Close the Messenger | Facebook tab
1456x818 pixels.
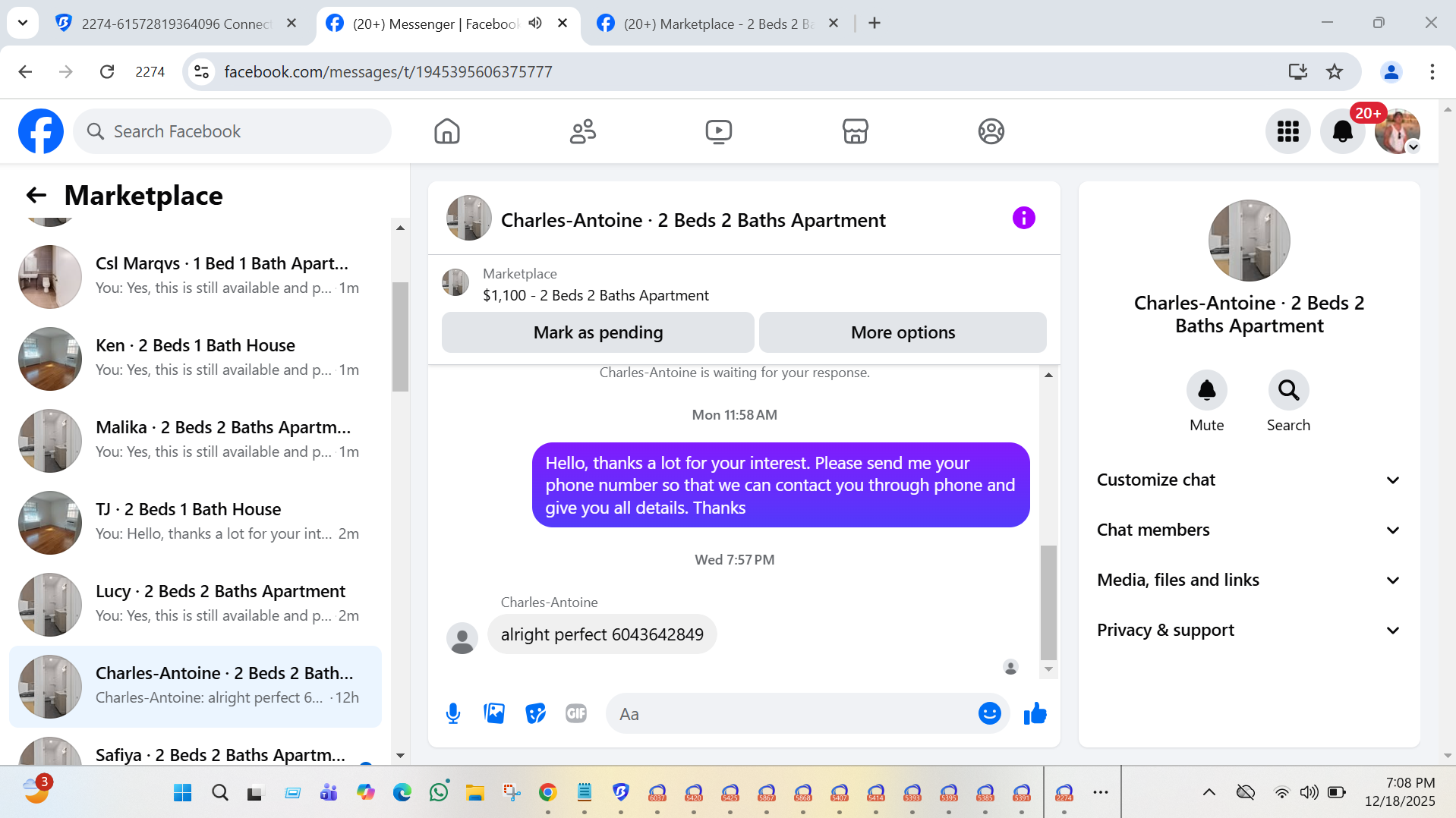(x=563, y=23)
